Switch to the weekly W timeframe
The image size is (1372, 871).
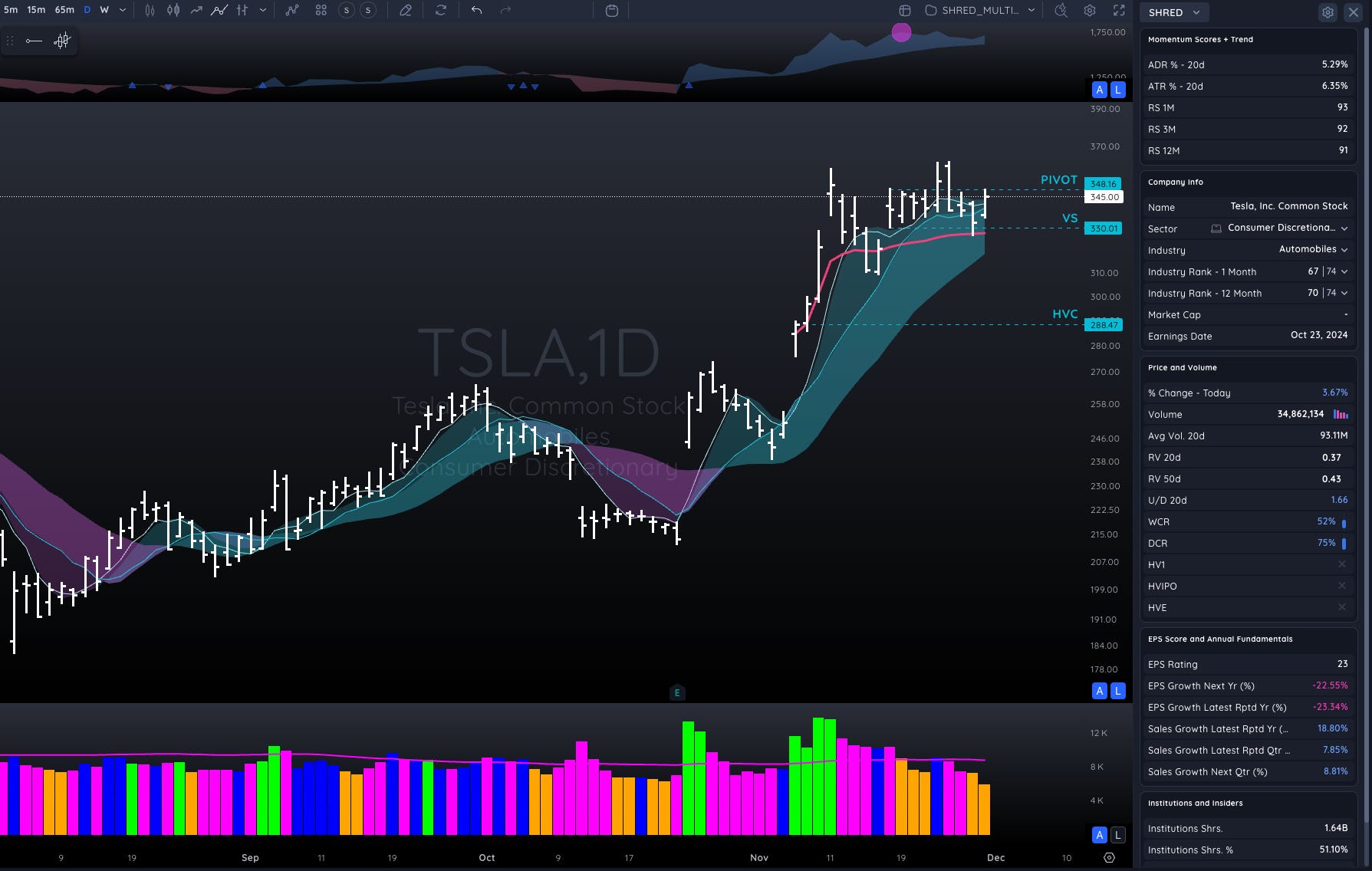point(104,10)
